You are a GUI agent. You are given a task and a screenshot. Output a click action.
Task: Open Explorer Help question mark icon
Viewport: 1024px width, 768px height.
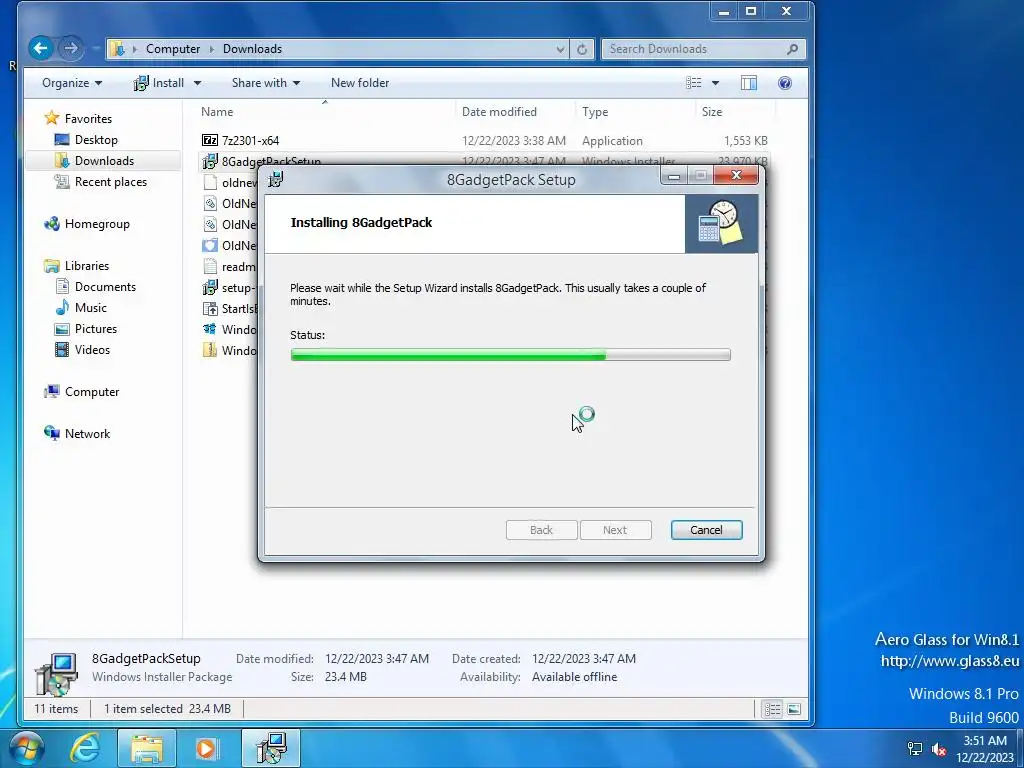click(x=785, y=83)
